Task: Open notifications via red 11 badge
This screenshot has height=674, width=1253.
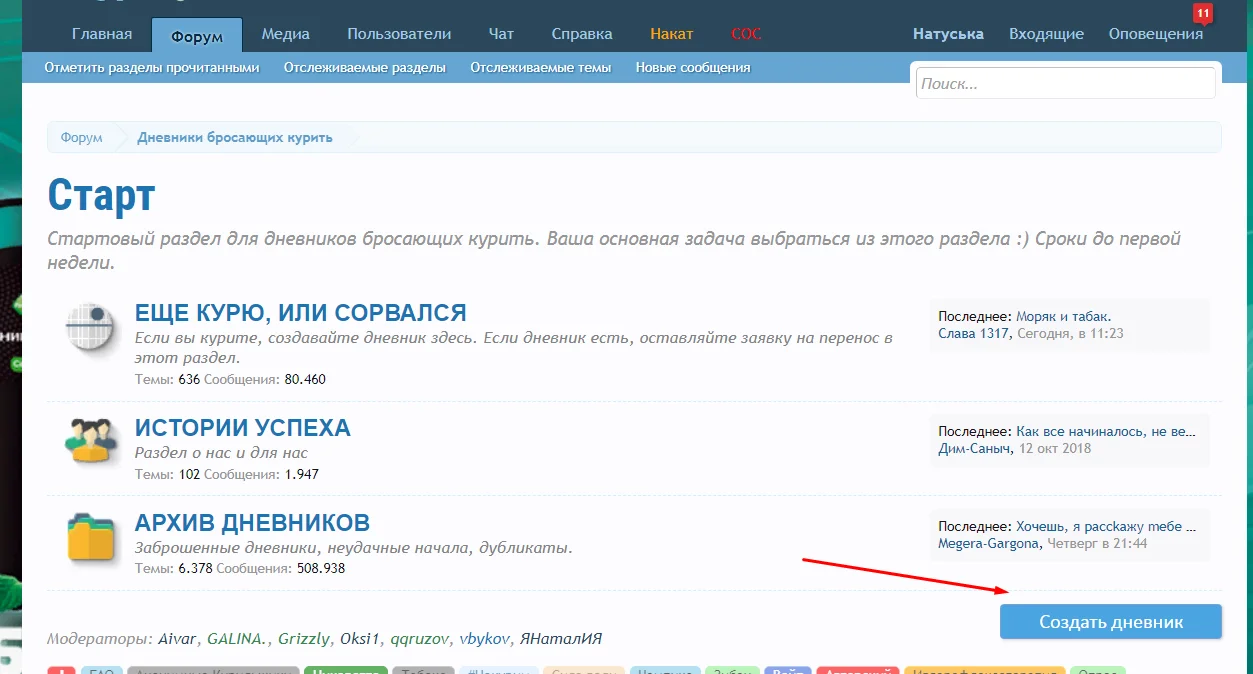Action: coord(1202,14)
